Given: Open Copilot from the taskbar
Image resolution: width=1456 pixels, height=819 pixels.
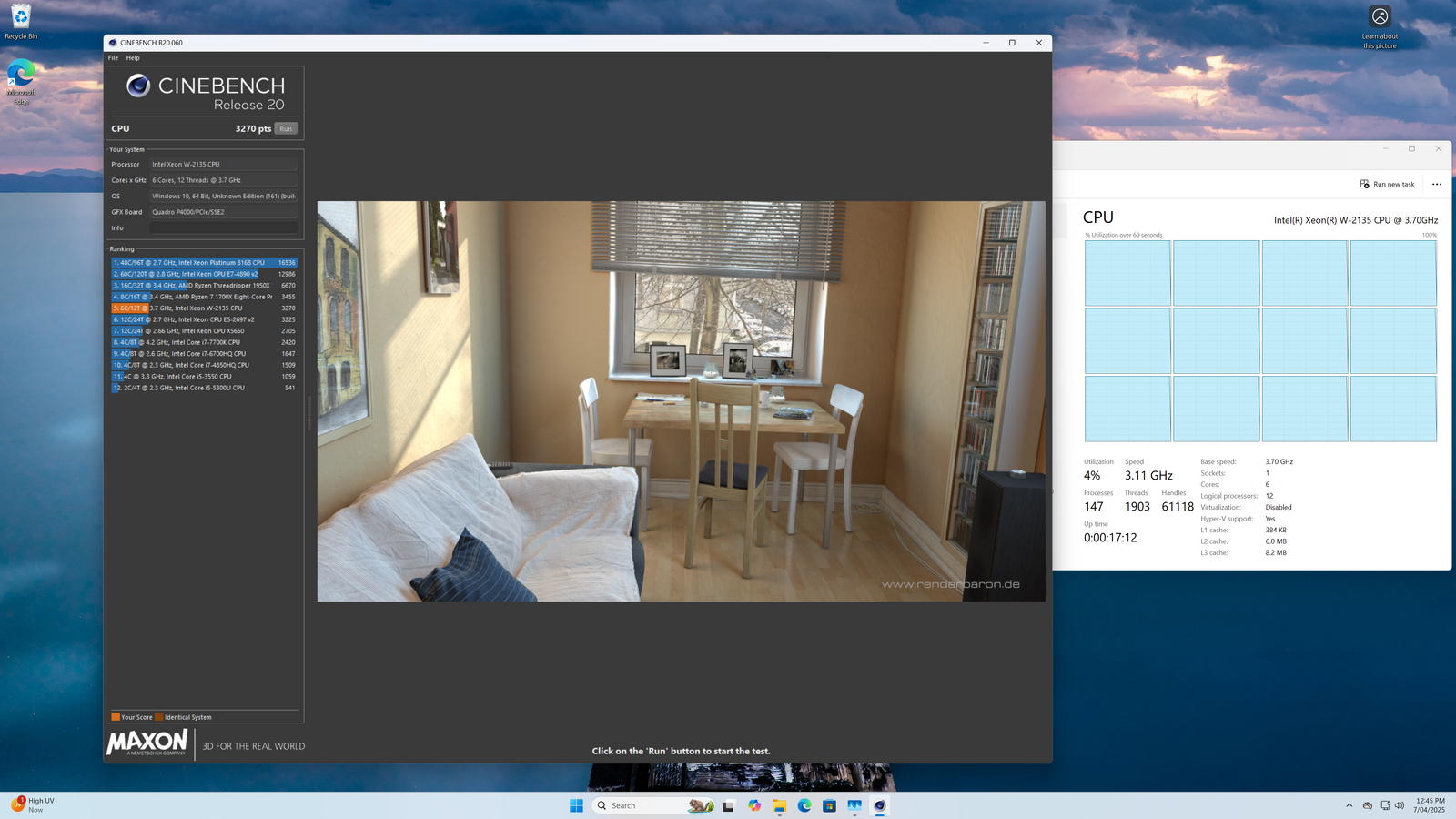Looking at the screenshot, I should (x=754, y=805).
